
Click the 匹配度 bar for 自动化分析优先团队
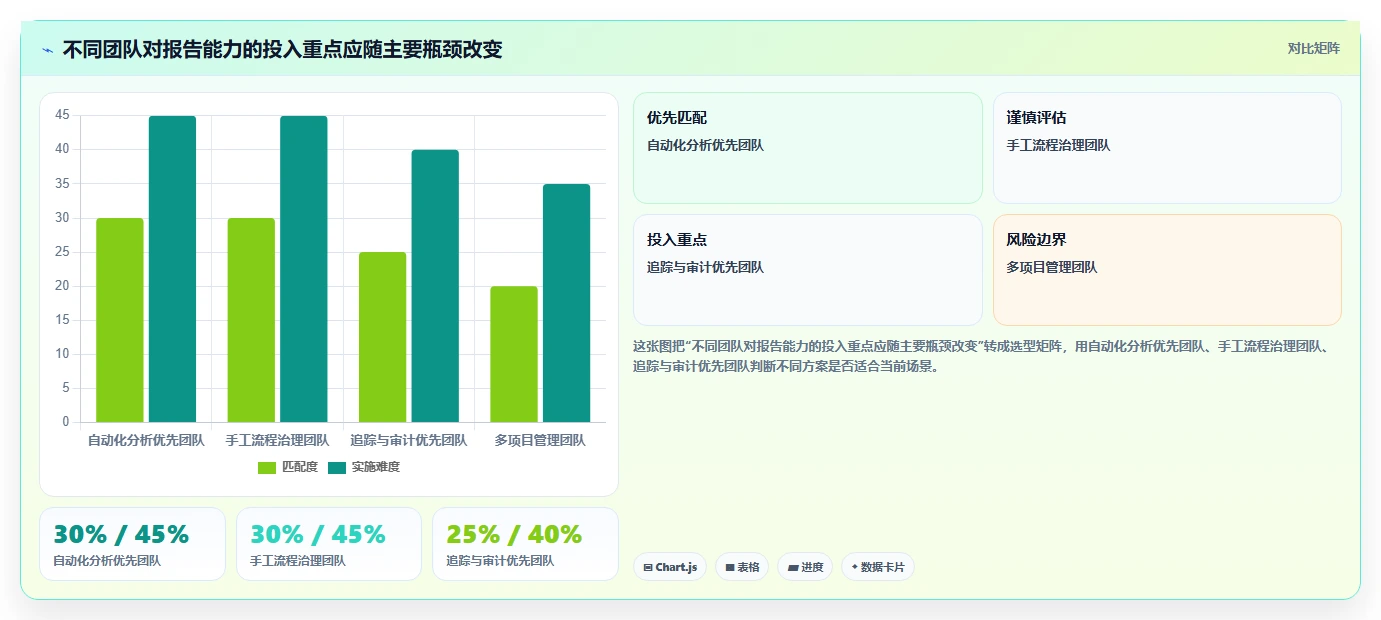pos(120,320)
